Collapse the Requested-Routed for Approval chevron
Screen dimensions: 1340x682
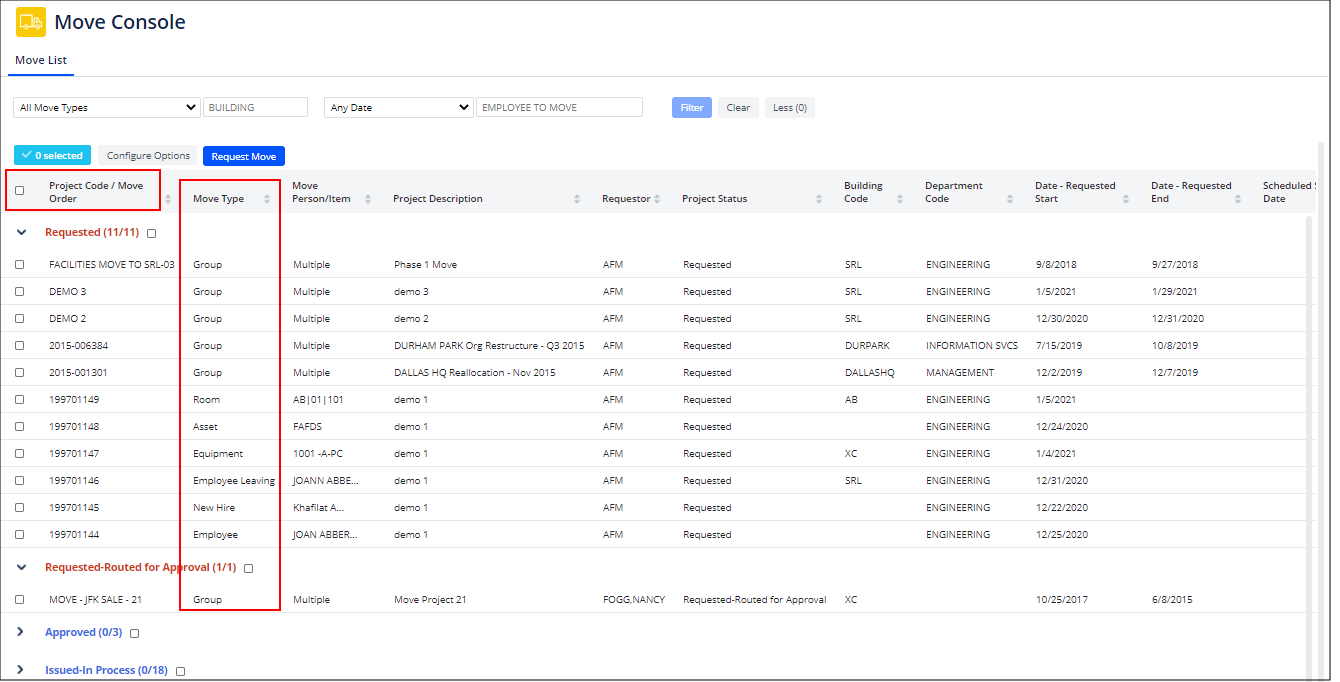(x=22, y=567)
